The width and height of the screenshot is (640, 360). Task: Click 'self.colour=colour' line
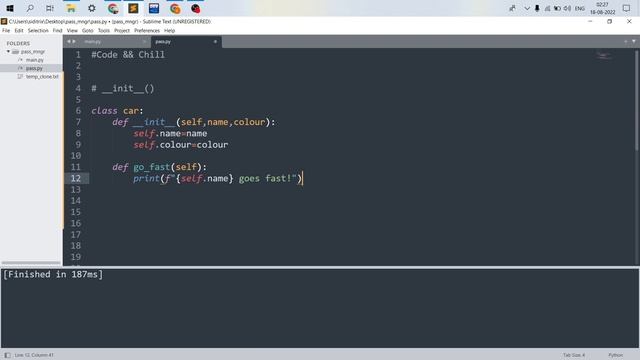point(181,144)
